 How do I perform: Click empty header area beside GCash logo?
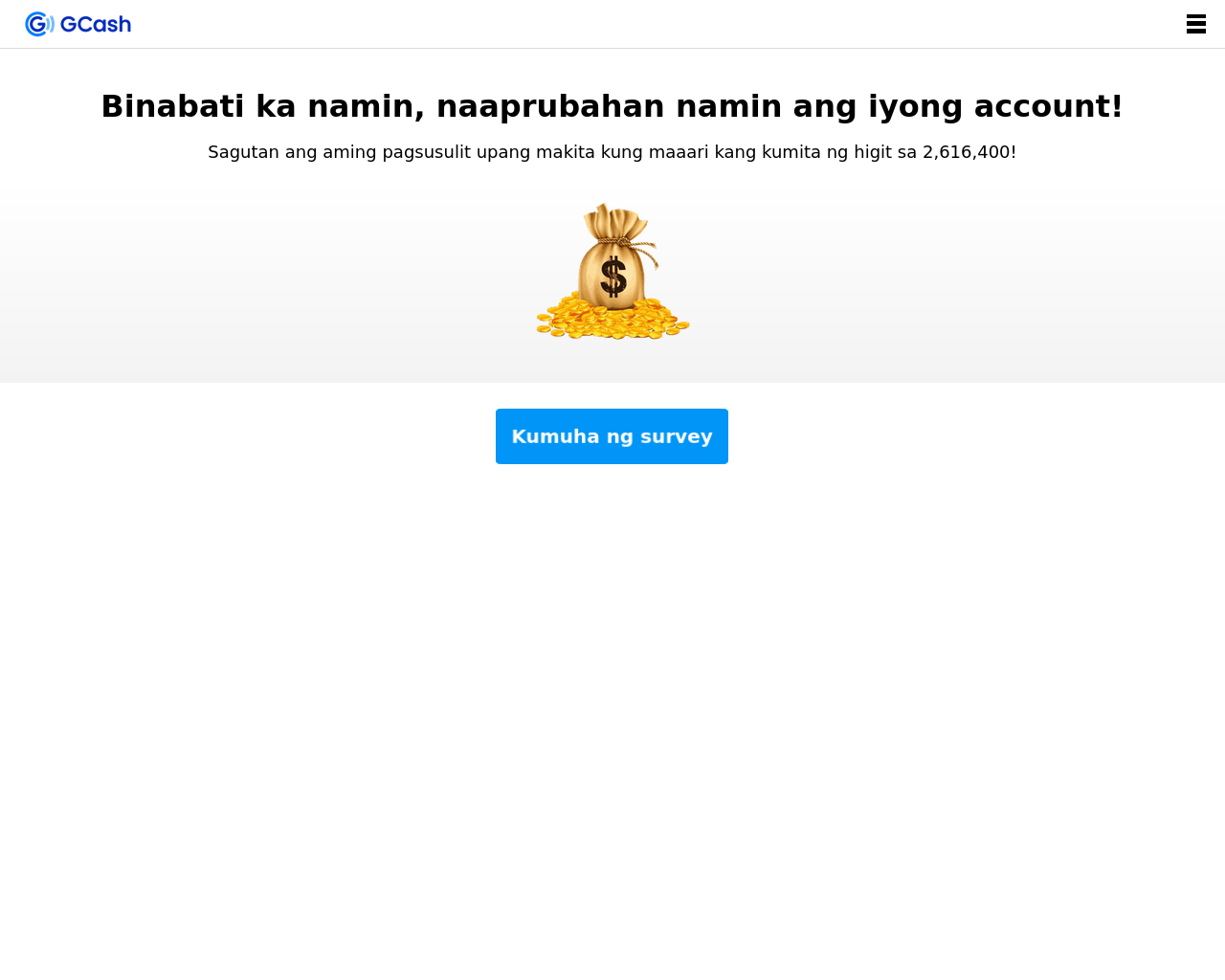click(651, 24)
